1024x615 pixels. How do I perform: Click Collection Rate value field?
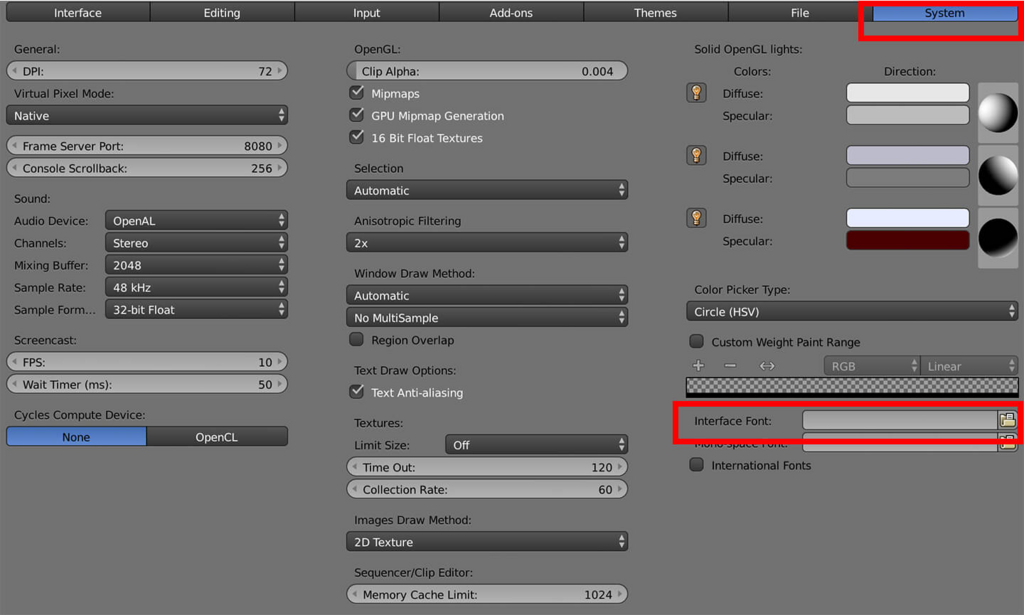coord(487,489)
